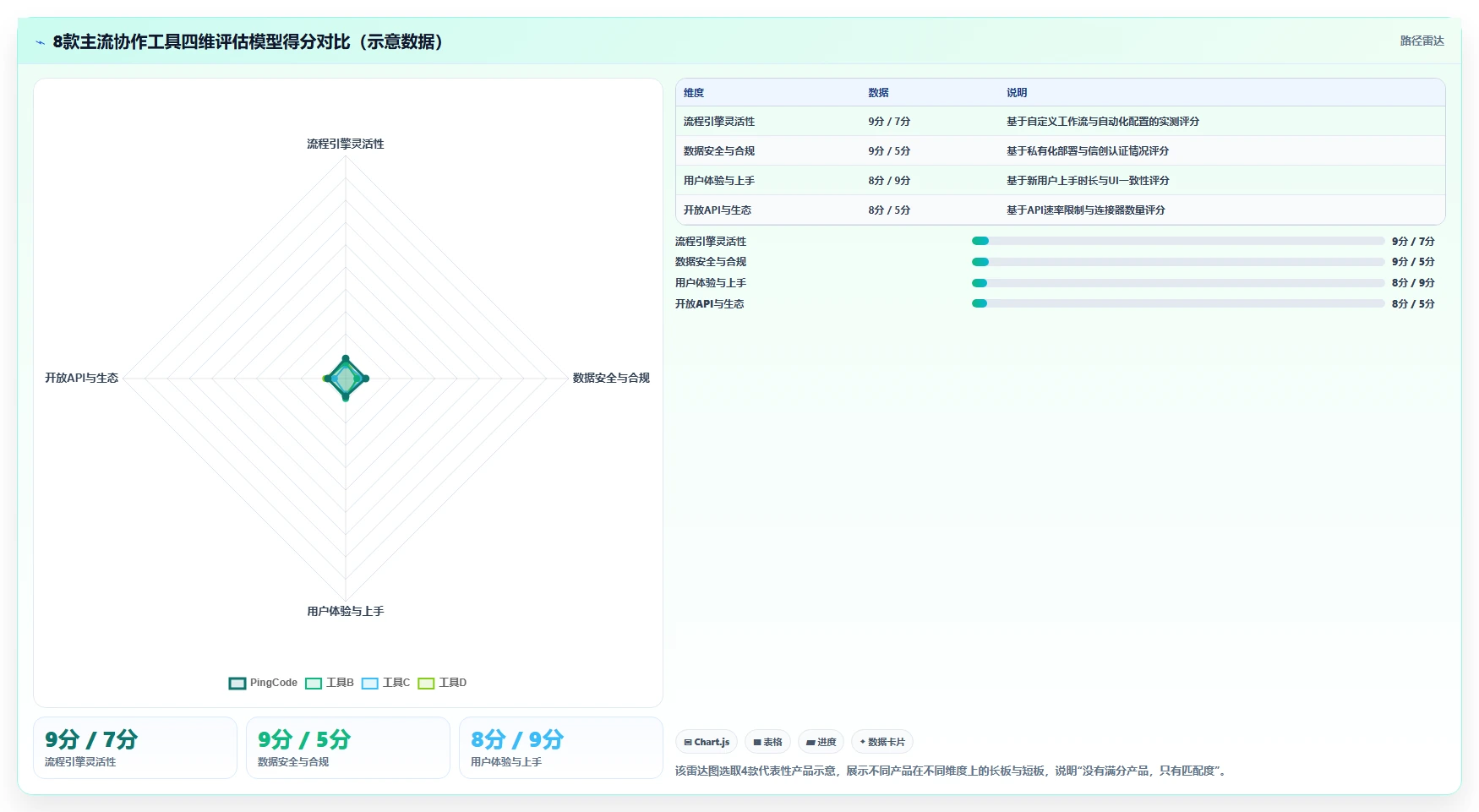Select the 维度 column header
Viewport: 1479px width, 812px height.
click(694, 93)
